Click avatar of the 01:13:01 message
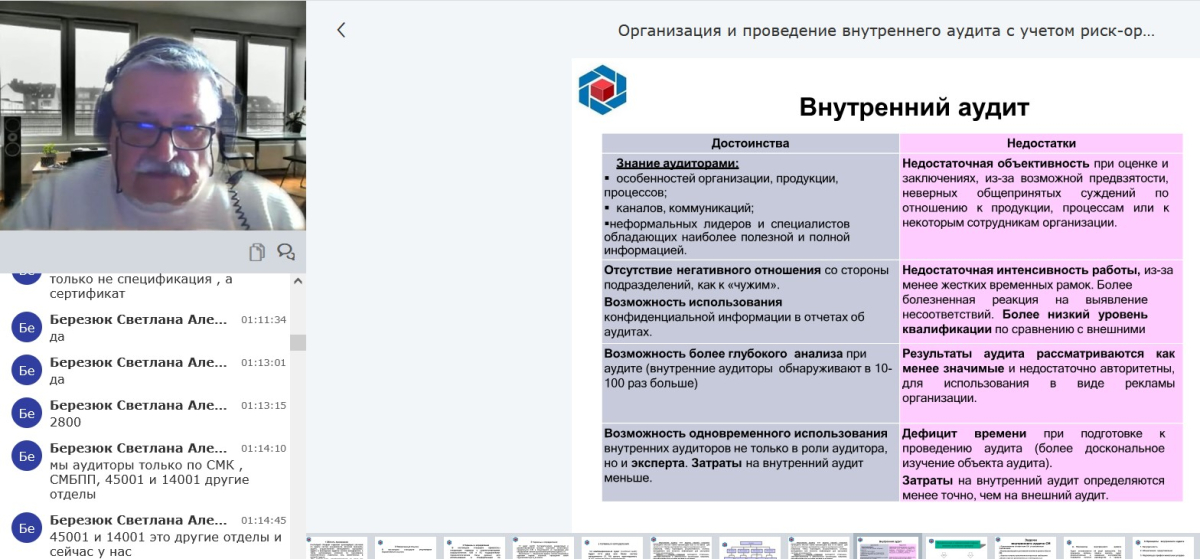 (x=26, y=369)
